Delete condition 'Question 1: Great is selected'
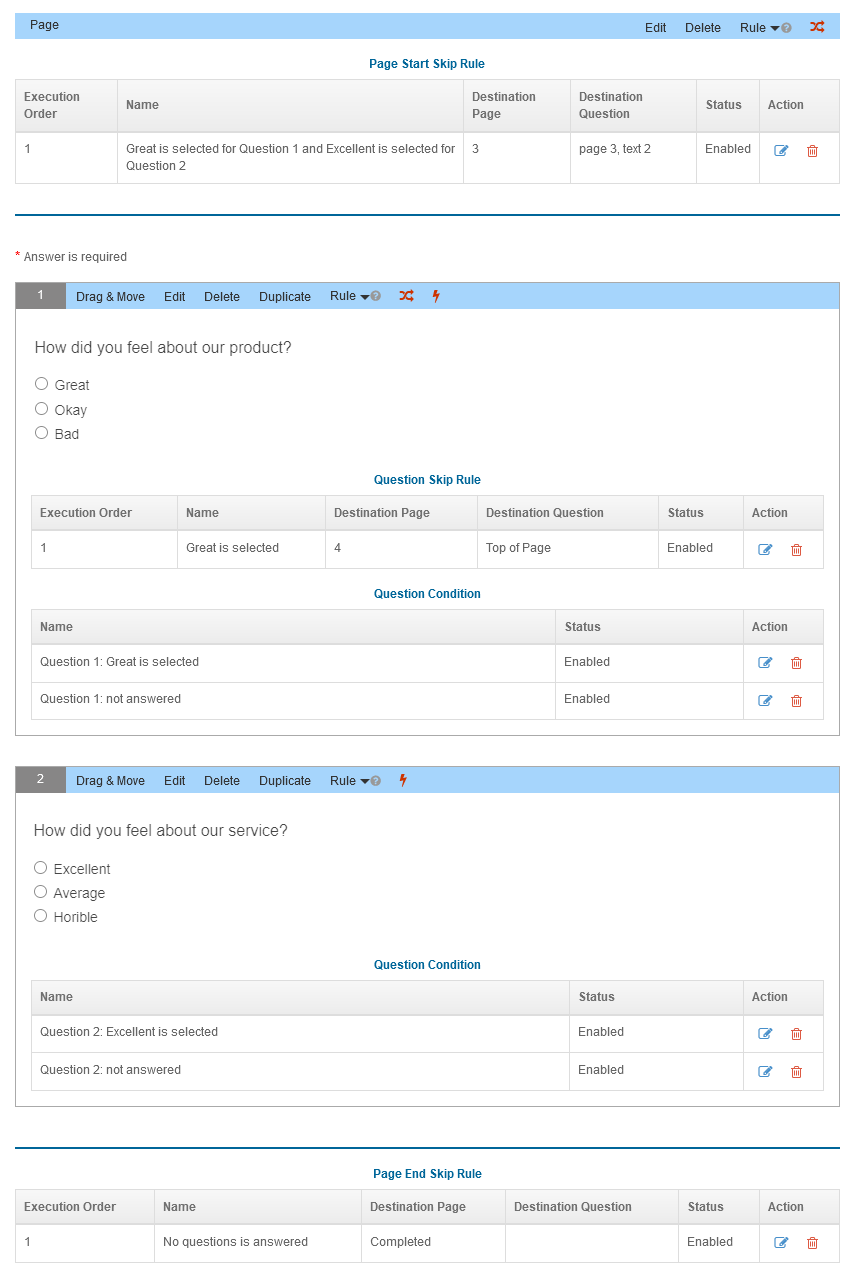Image resolution: width=856 pixels, height=1283 pixels. coord(796,663)
